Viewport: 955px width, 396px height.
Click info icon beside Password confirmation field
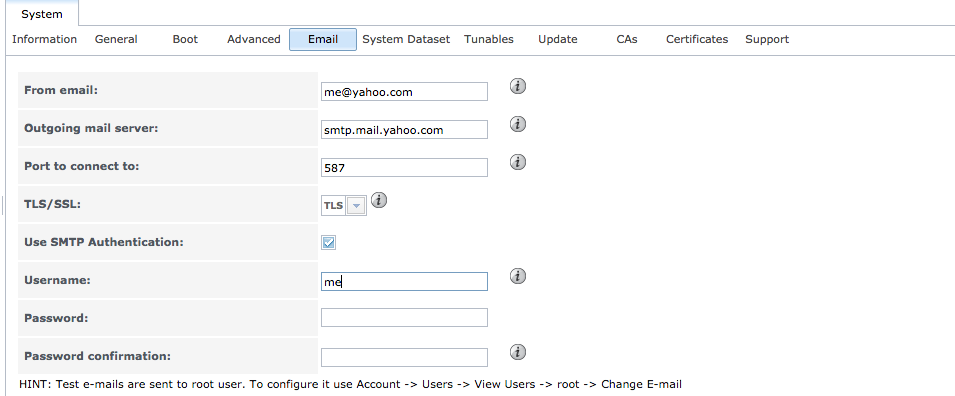click(x=518, y=352)
